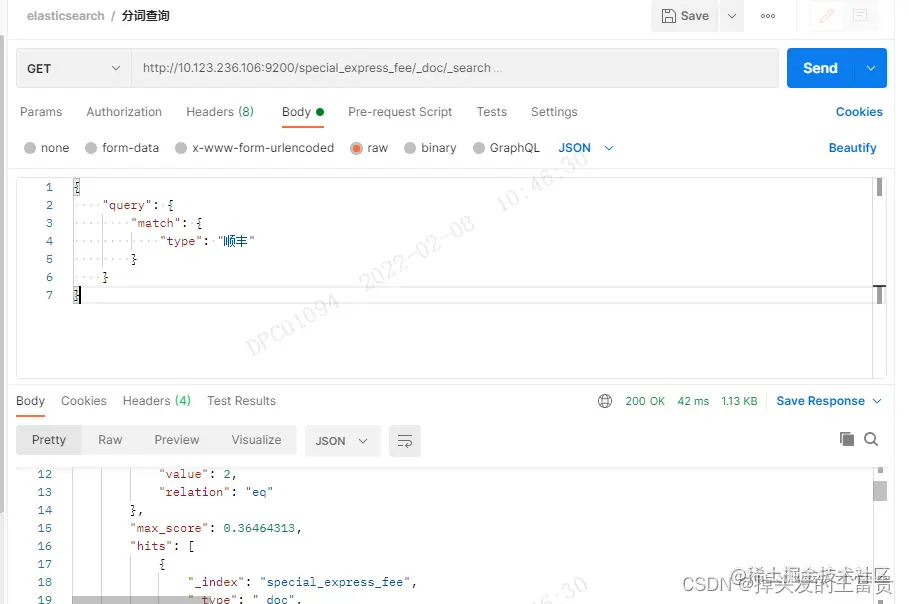Select the Raw response view

point(110,440)
